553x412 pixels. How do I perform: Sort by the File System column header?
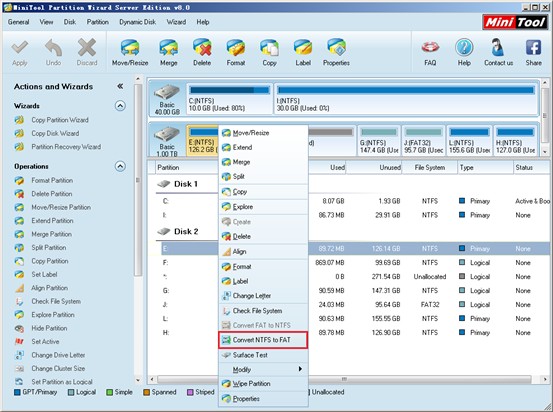(430, 168)
